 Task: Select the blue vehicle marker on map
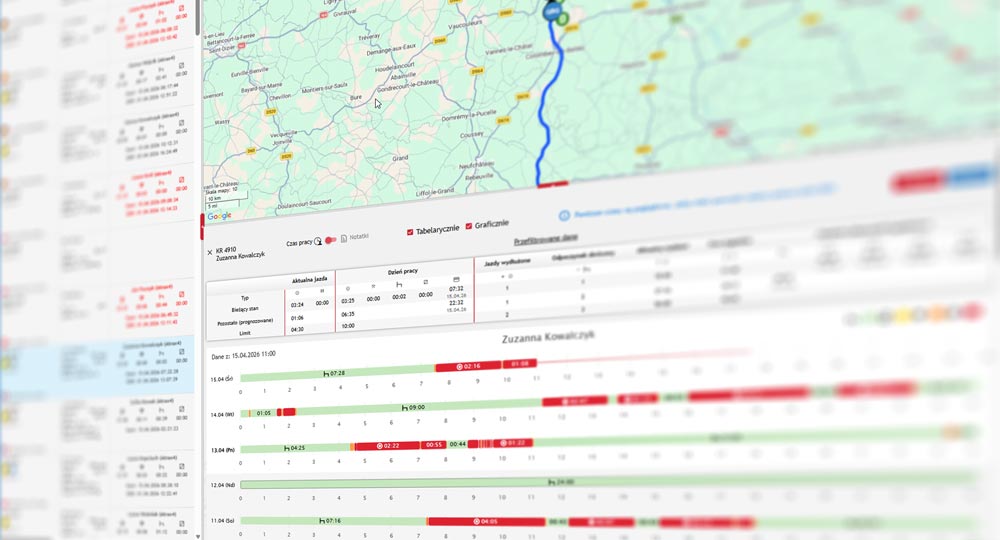tap(552, 11)
